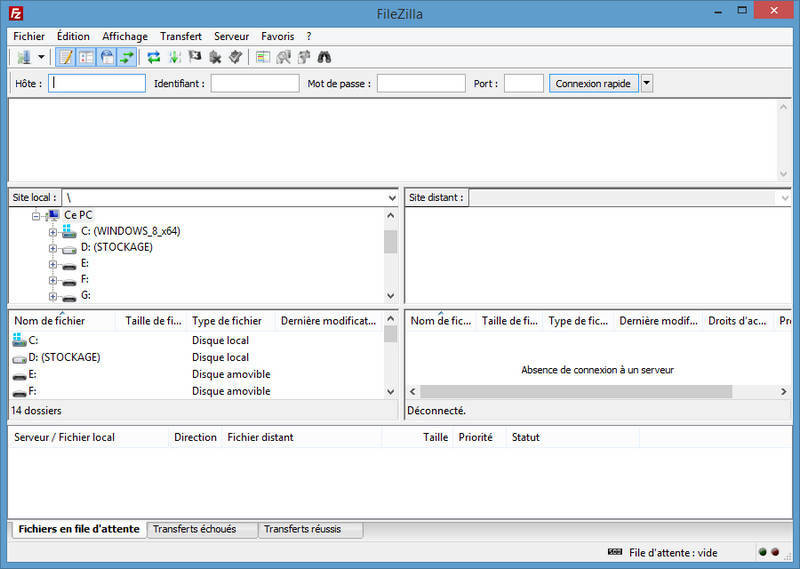Expand the C: (WINDOWS_8_x64) tree node
The width and height of the screenshot is (800, 569).
[53, 232]
